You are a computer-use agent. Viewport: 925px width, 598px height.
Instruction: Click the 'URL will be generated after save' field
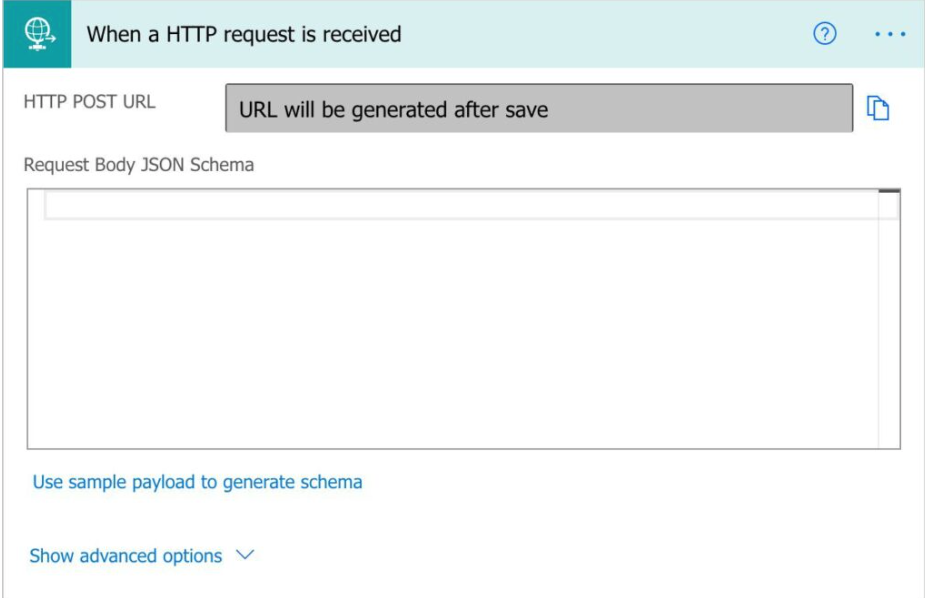(539, 109)
